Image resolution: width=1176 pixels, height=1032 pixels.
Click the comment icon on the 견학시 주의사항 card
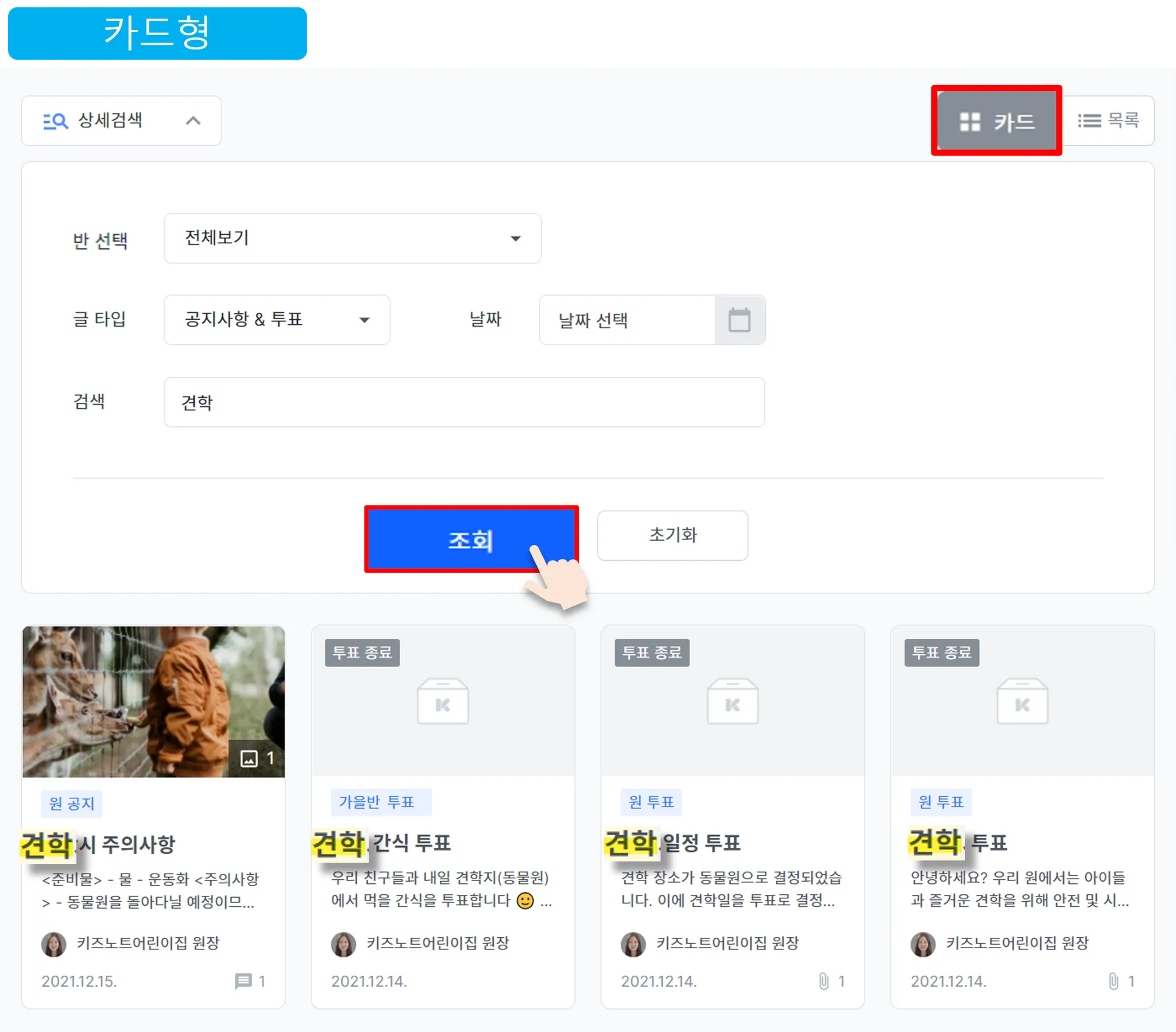pos(243,981)
